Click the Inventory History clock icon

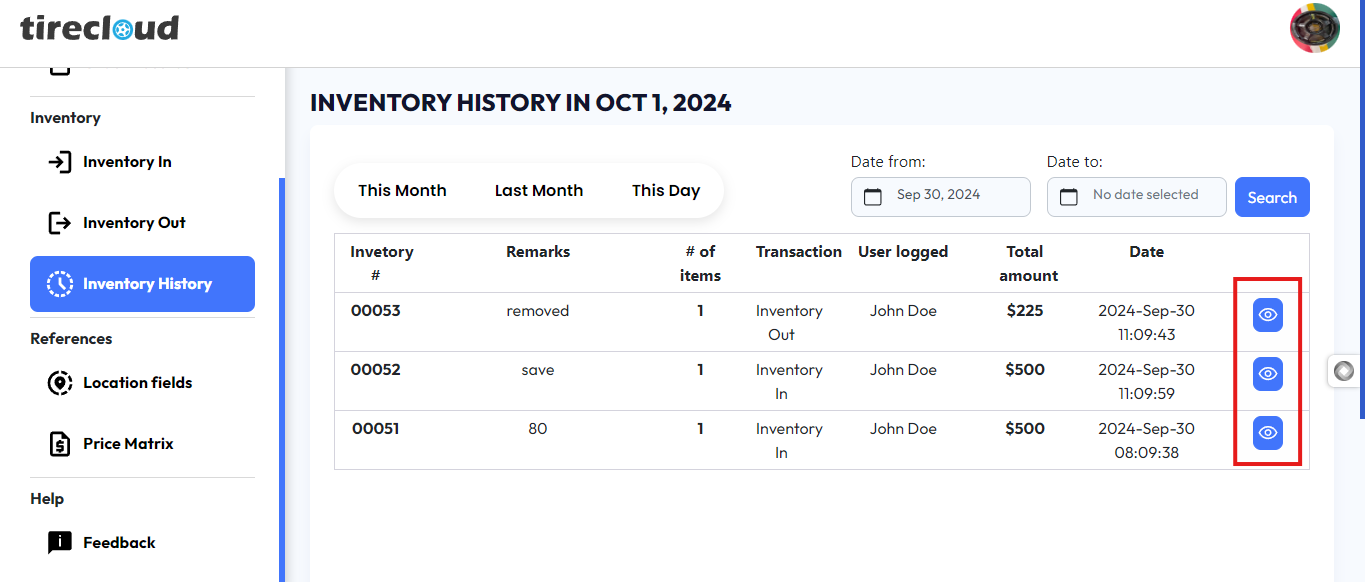coord(60,284)
